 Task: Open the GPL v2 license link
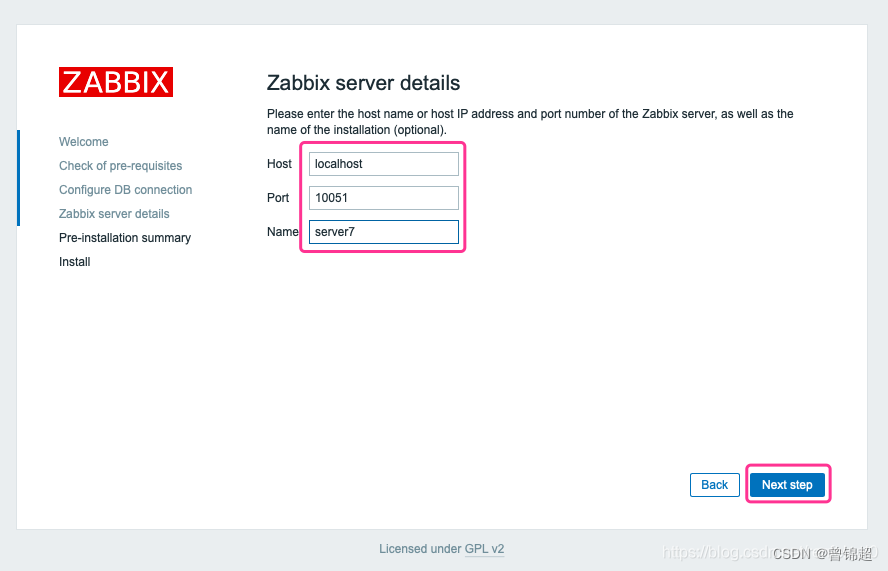pyautogui.click(x=484, y=549)
